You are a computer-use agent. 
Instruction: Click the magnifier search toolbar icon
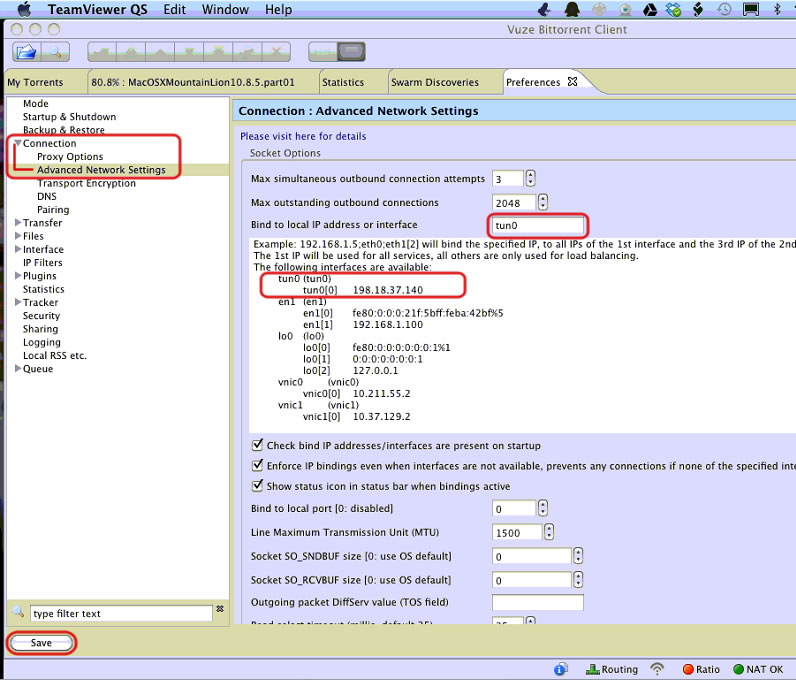(x=55, y=52)
